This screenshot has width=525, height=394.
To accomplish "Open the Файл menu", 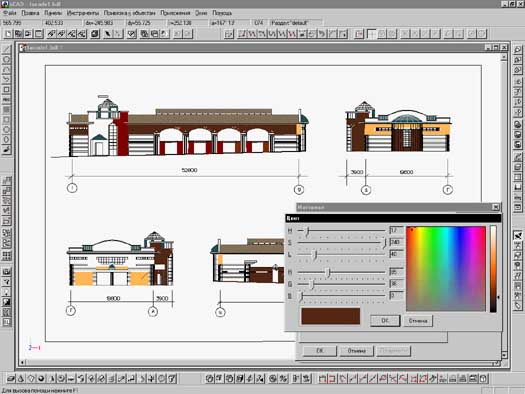I will click(x=9, y=13).
